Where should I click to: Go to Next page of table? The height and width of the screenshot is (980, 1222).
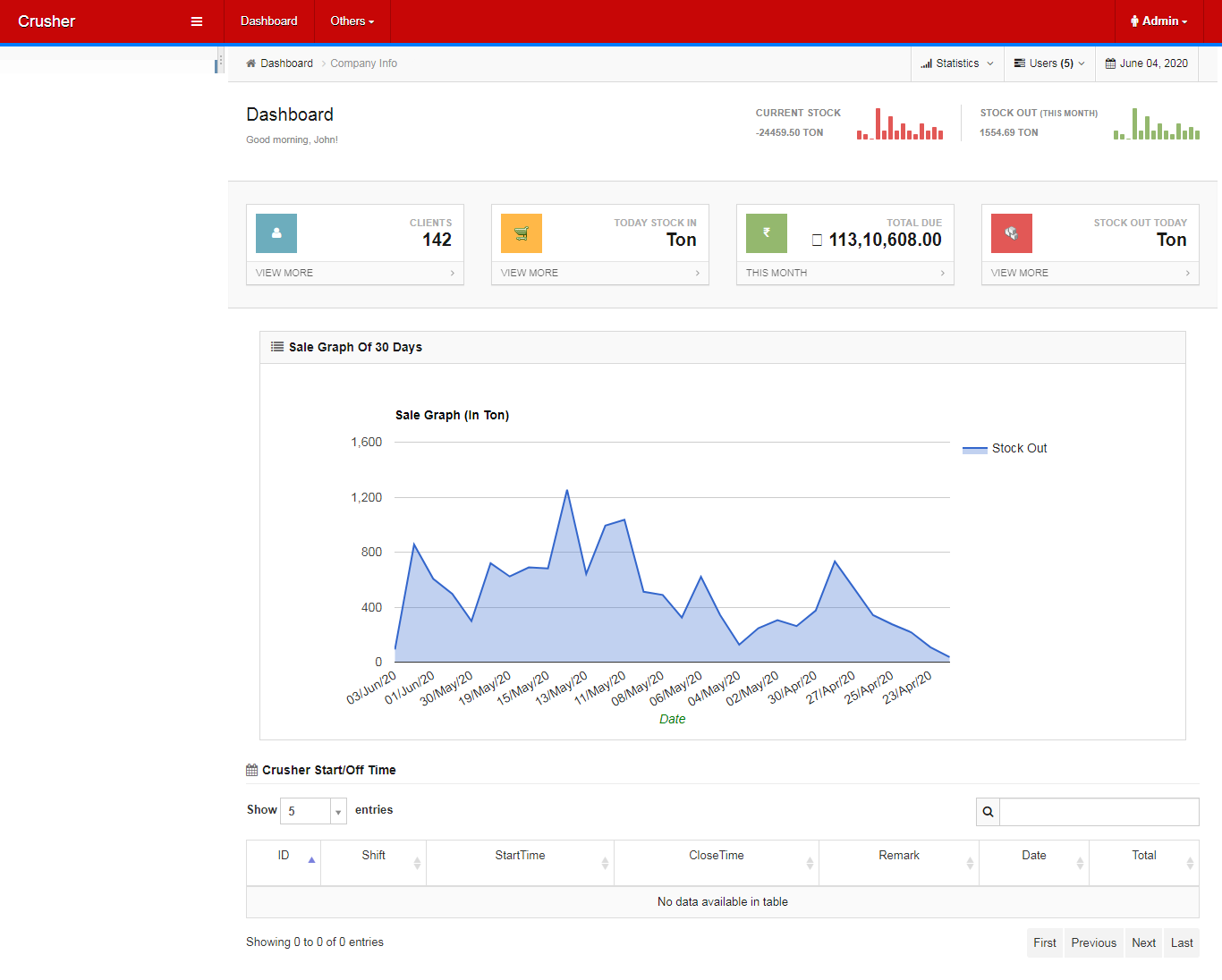[1144, 943]
